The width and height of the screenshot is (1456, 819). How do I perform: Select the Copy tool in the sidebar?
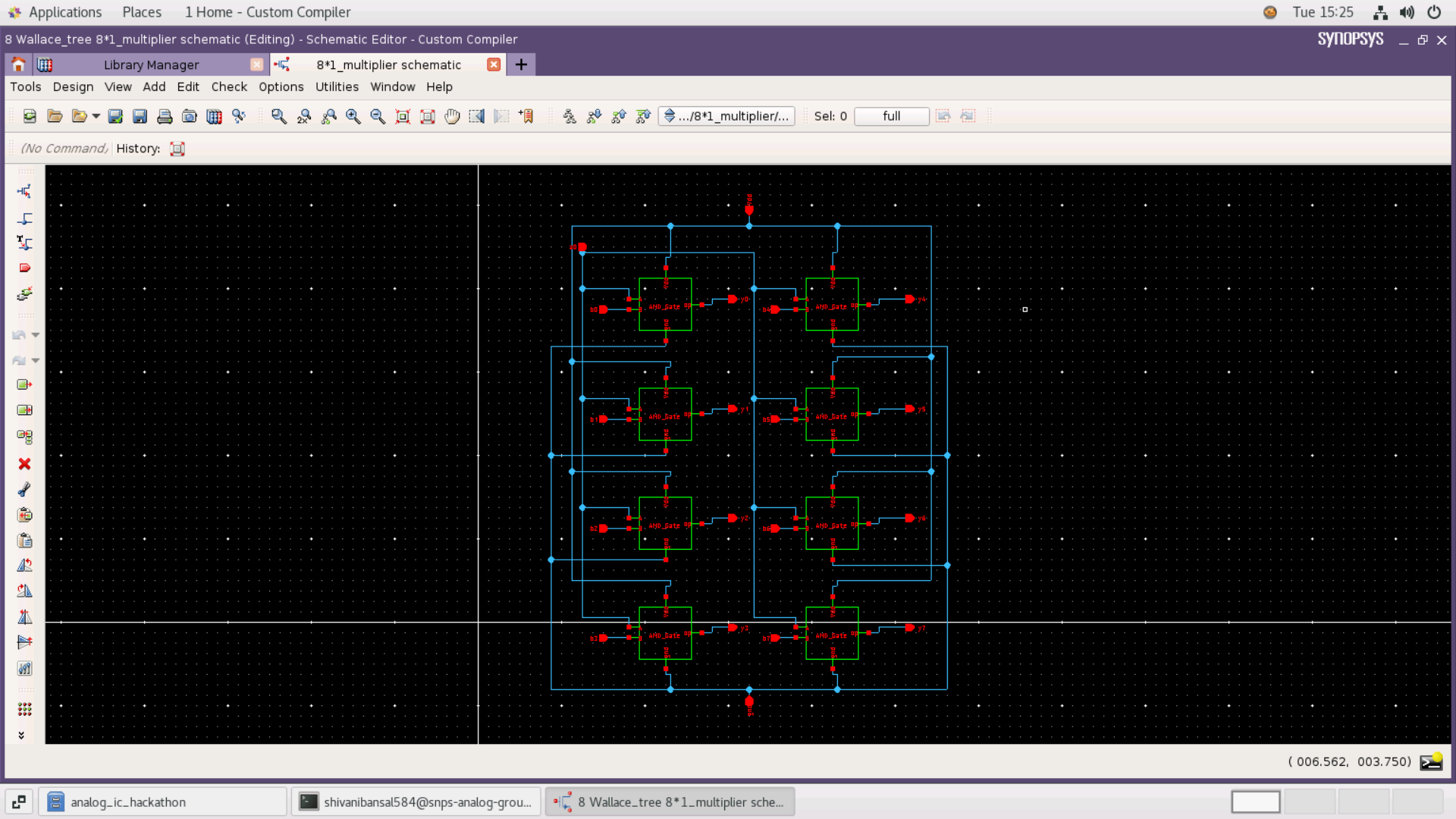pos(25,515)
